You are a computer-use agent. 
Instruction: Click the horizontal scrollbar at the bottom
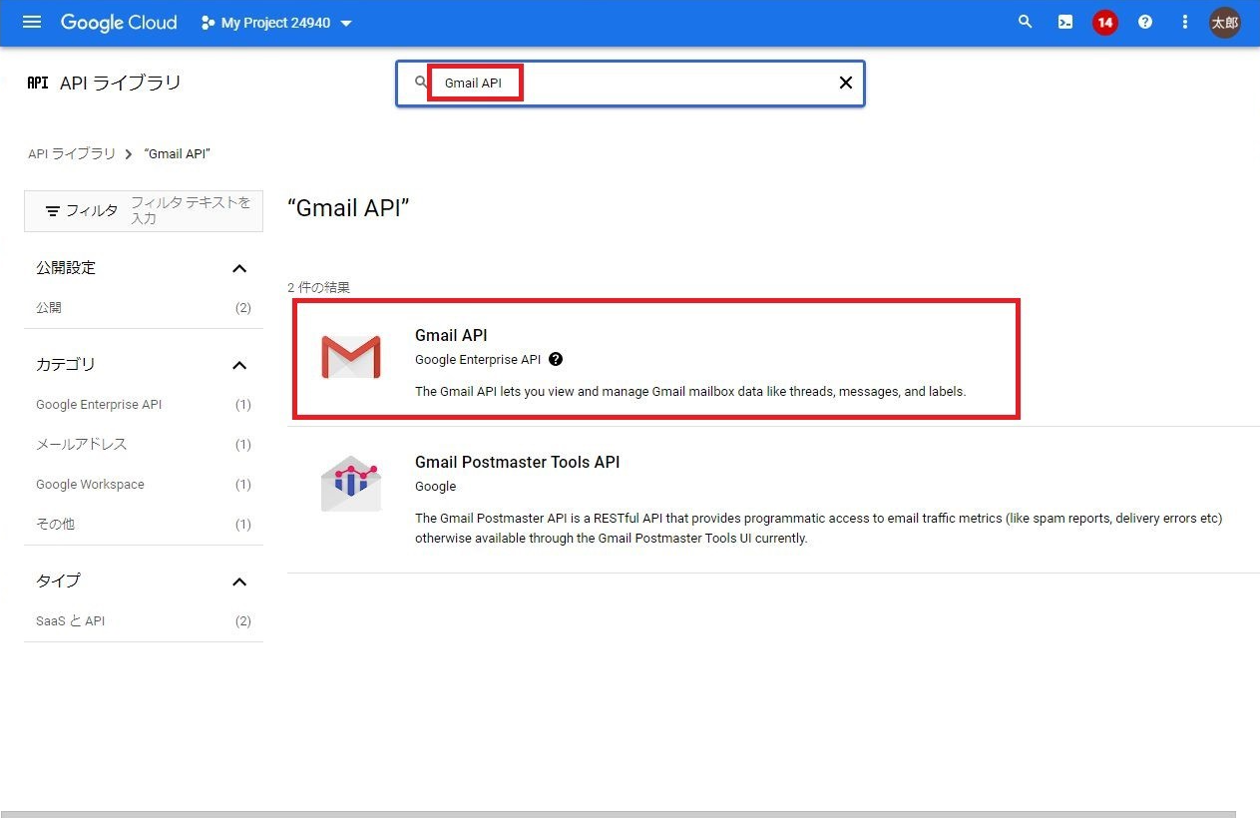(x=618, y=814)
